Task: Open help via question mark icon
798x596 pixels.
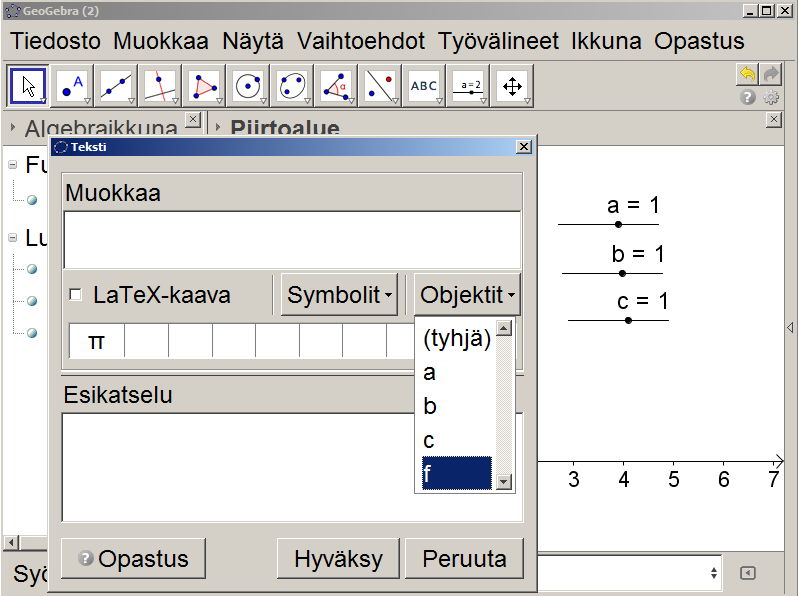Action: (748, 97)
